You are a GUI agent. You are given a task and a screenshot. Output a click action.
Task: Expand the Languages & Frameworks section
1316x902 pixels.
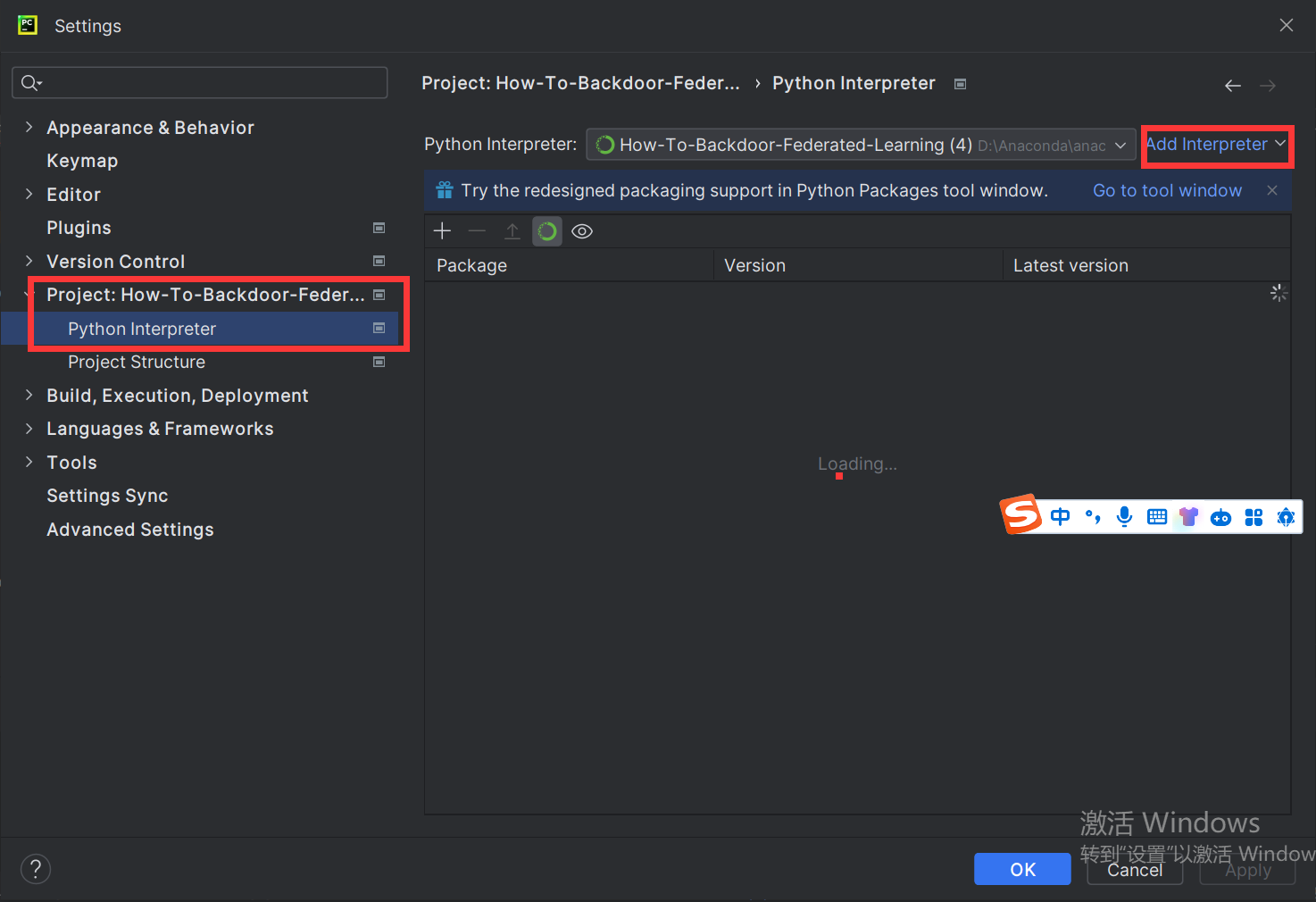click(29, 429)
